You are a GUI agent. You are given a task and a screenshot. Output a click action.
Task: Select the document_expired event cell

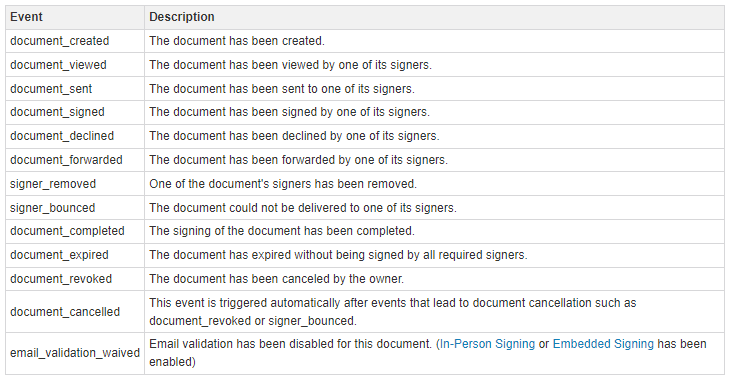click(75, 255)
